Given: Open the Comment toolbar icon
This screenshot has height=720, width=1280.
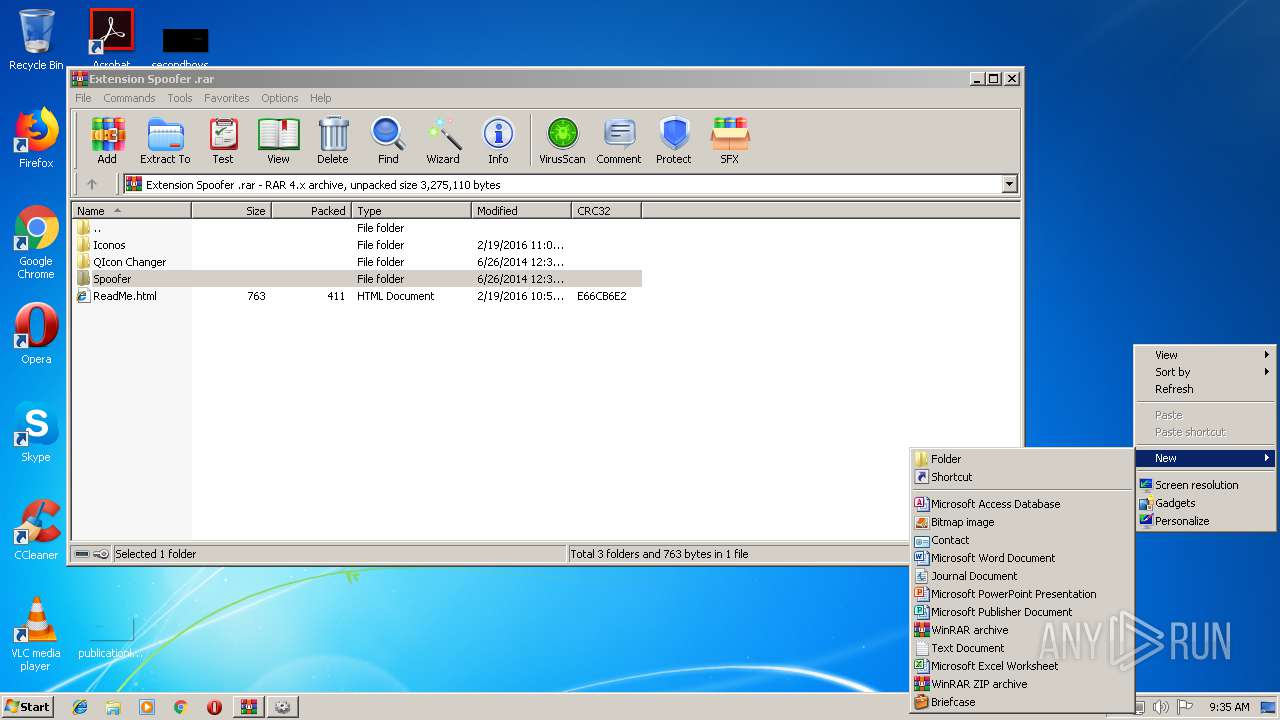Looking at the screenshot, I should (x=619, y=140).
